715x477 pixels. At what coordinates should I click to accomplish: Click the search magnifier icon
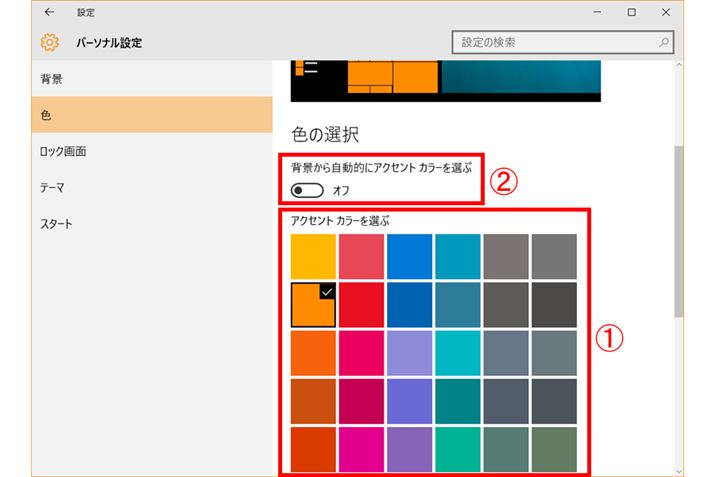[664, 43]
